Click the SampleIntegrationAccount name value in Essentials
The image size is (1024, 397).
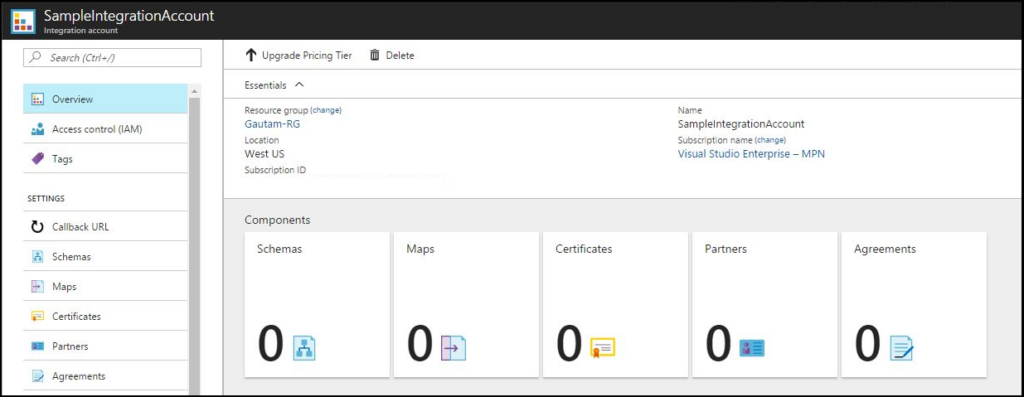[x=741, y=124]
